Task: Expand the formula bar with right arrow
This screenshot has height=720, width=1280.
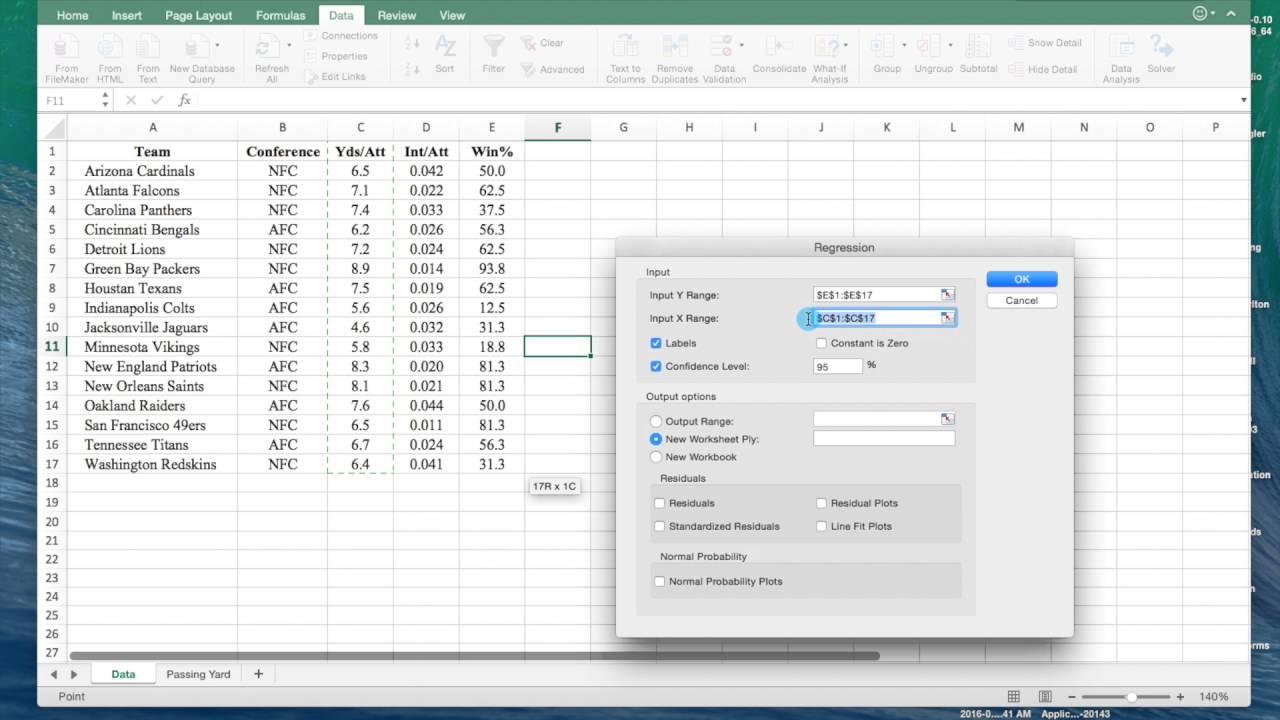Action: (1243, 100)
